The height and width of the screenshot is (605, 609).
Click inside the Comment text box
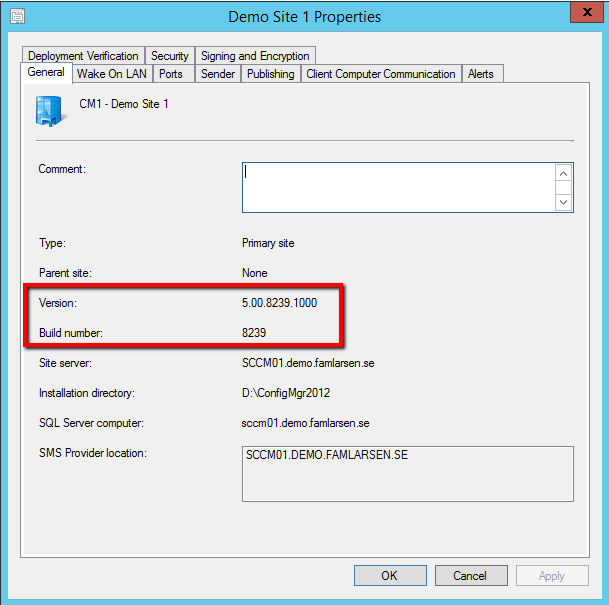[398, 187]
